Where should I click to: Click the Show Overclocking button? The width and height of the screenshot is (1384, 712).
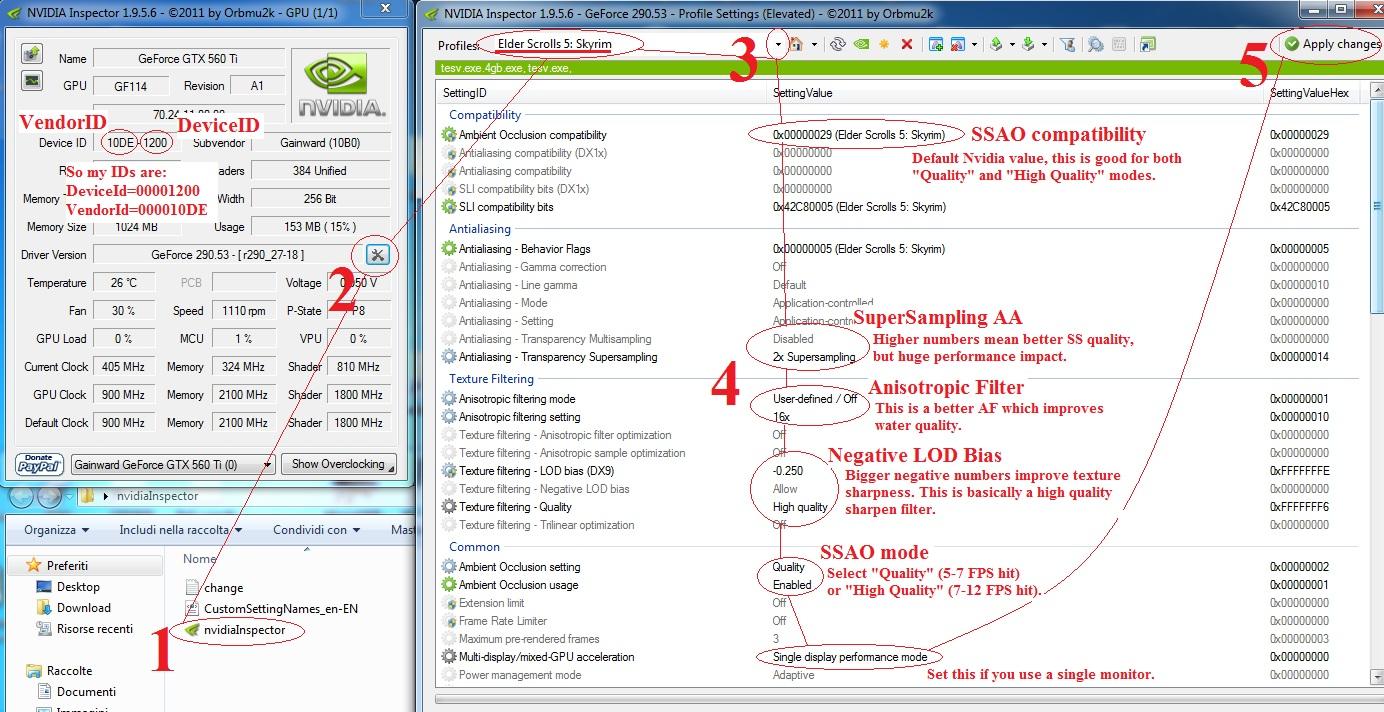(x=338, y=464)
